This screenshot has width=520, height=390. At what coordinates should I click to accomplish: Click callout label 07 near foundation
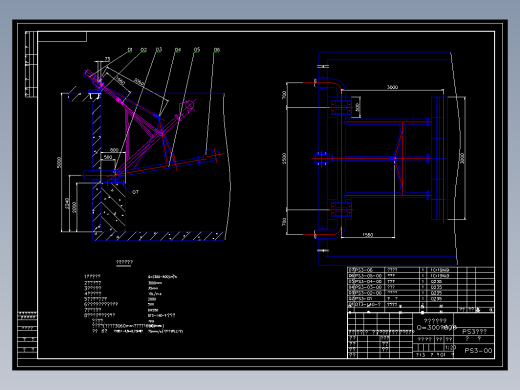pos(135,192)
